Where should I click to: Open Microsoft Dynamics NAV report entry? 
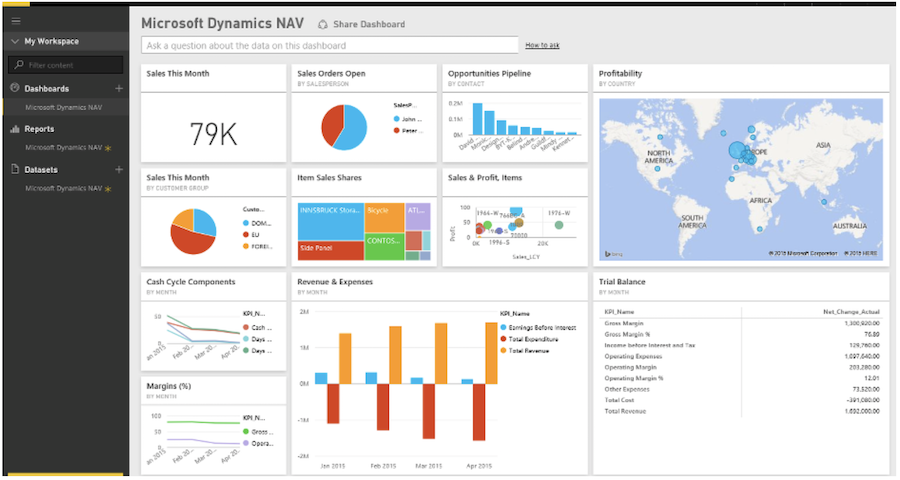[63, 148]
